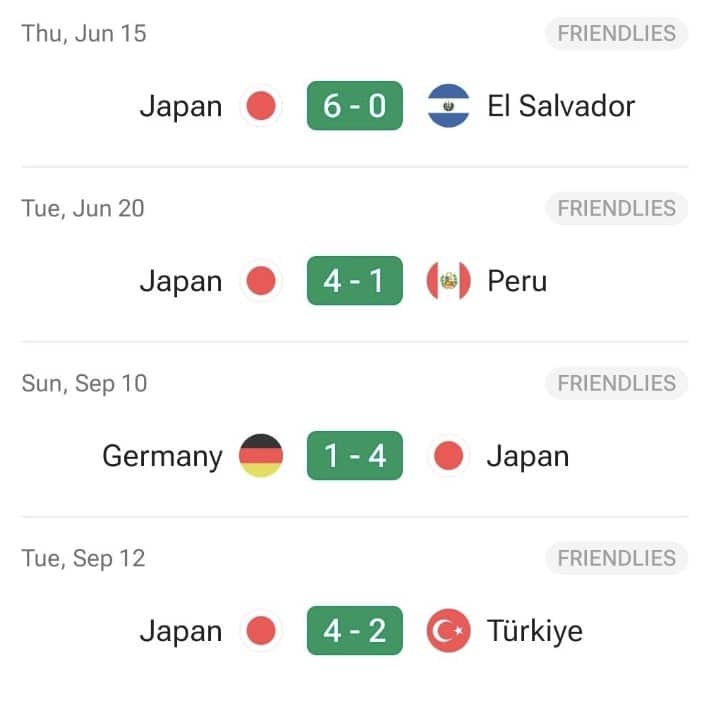706x702 pixels.
Task: Click Japan's flag in the Türkiye match
Action: (261, 631)
